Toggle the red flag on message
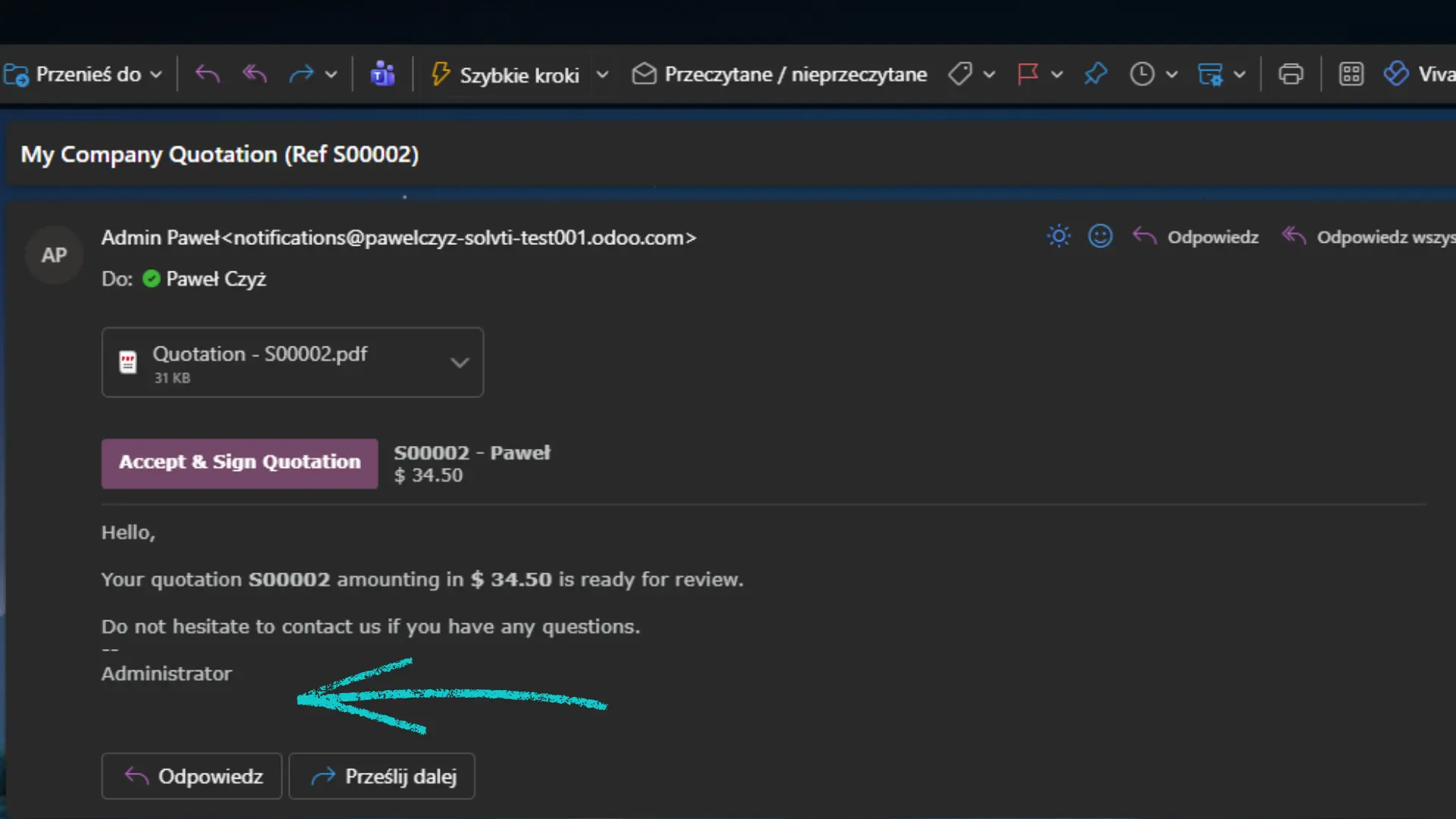This screenshot has height=819, width=1456. [x=1028, y=74]
